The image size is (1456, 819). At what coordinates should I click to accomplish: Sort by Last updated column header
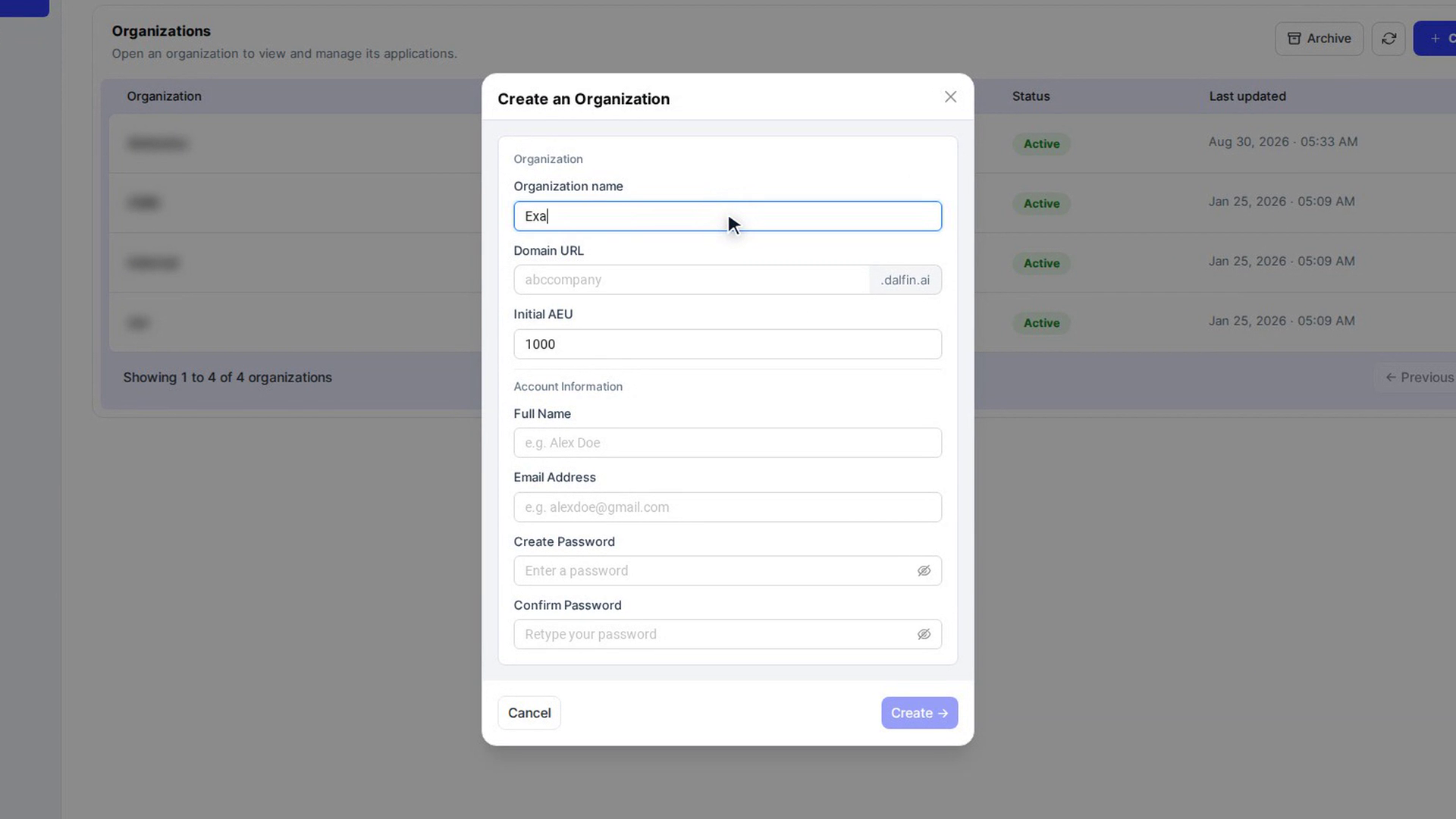pyautogui.click(x=1247, y=96)
